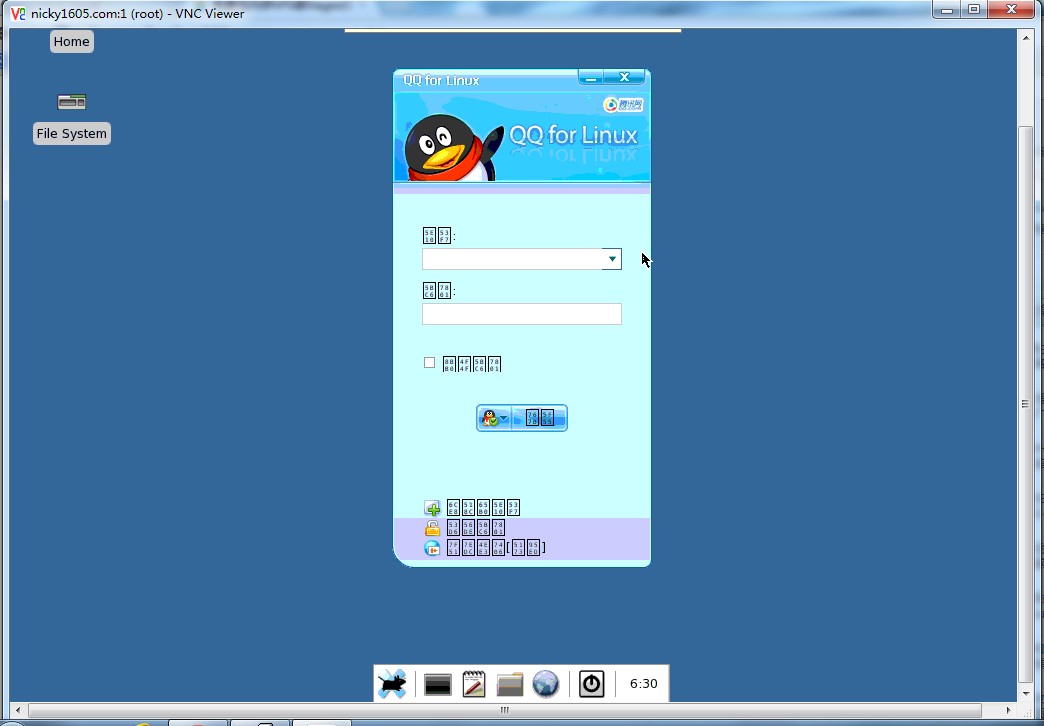1044x726 pixels.
Task: Minimize the QQ for Linux window
Action: click(x=591, y=77)
